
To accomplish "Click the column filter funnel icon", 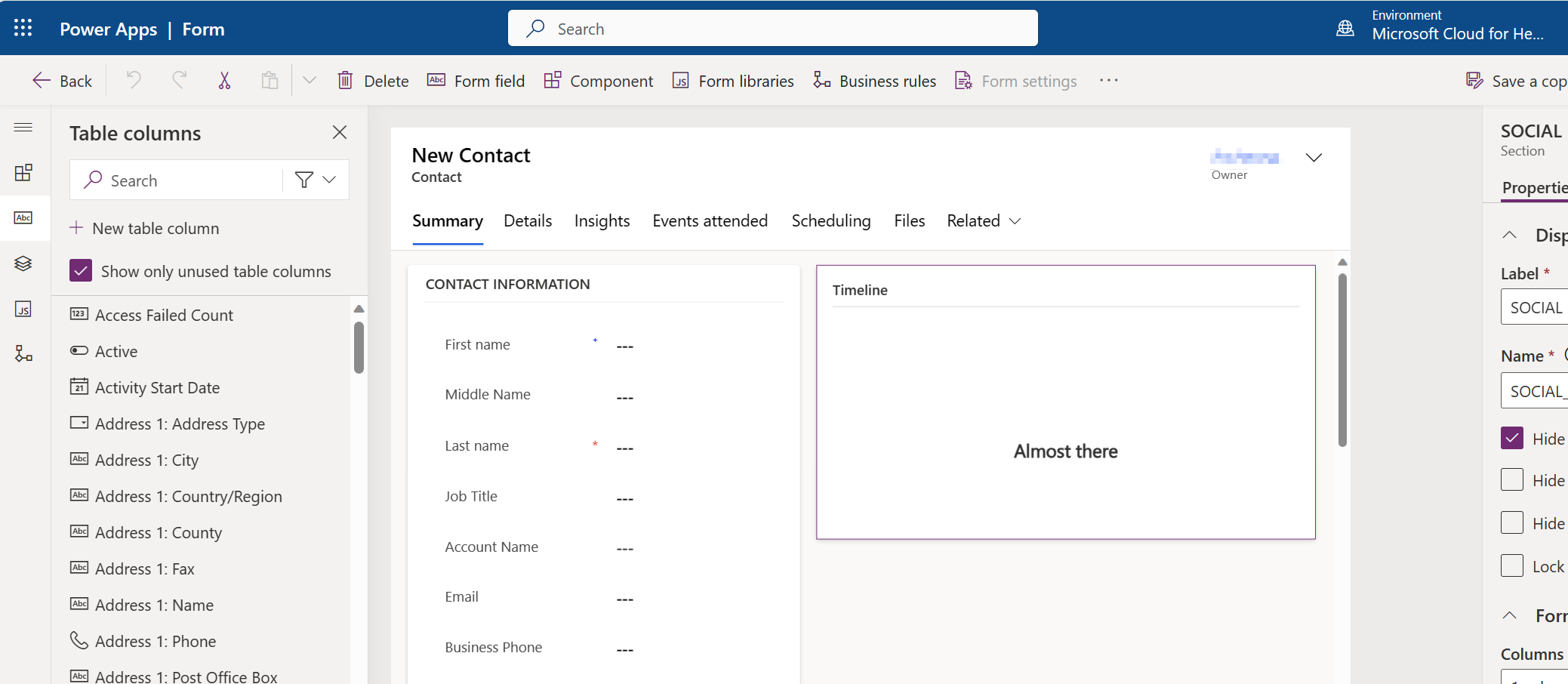I will click(303, 180).
